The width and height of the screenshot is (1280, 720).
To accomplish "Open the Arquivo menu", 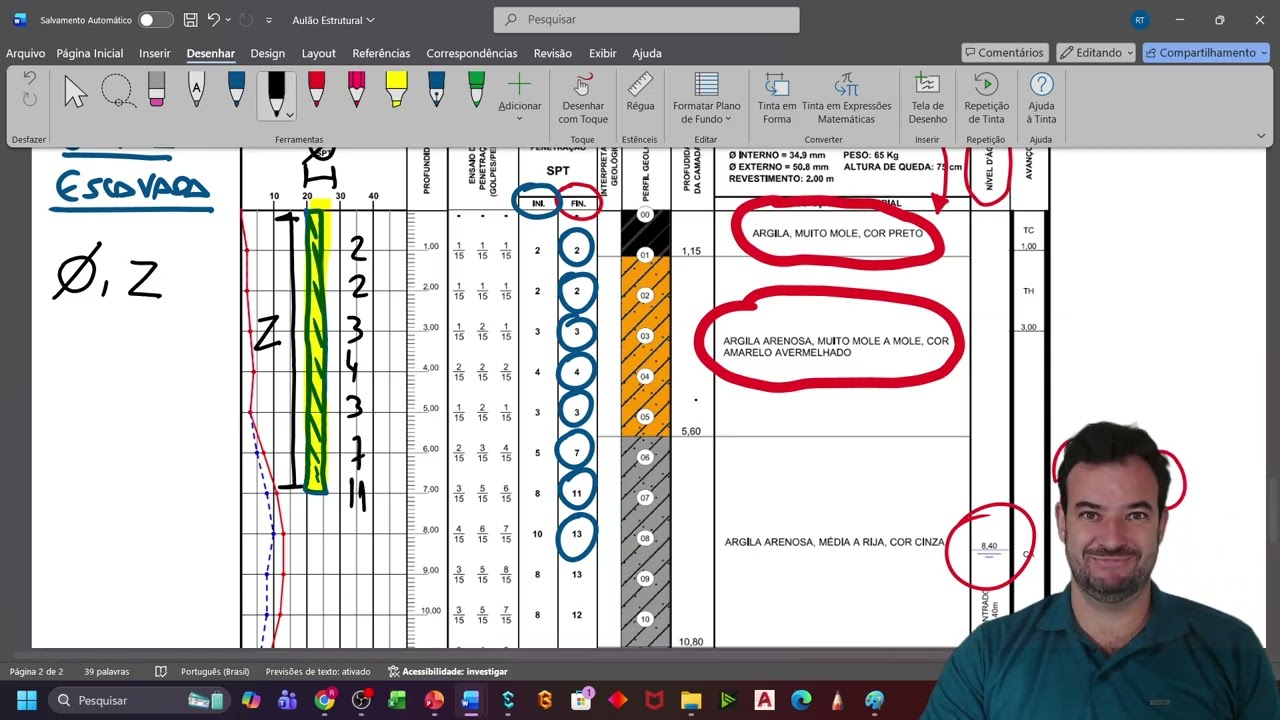I will [x=26, y=53].
